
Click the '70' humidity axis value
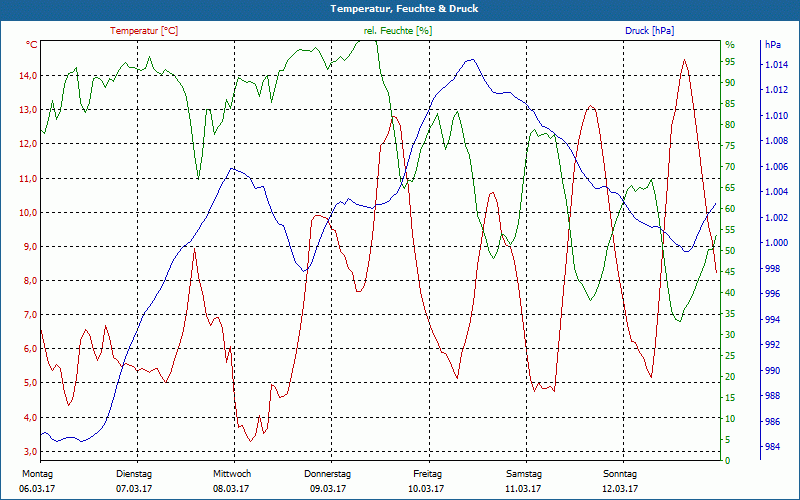(730, 167)
